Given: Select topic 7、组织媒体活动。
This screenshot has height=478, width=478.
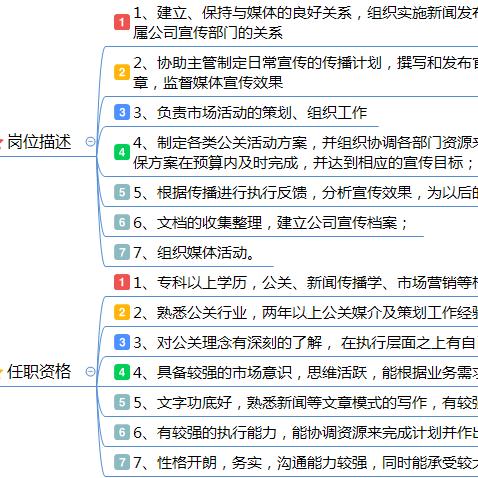Looking at the screenshot, I should [x=194, y=252].
